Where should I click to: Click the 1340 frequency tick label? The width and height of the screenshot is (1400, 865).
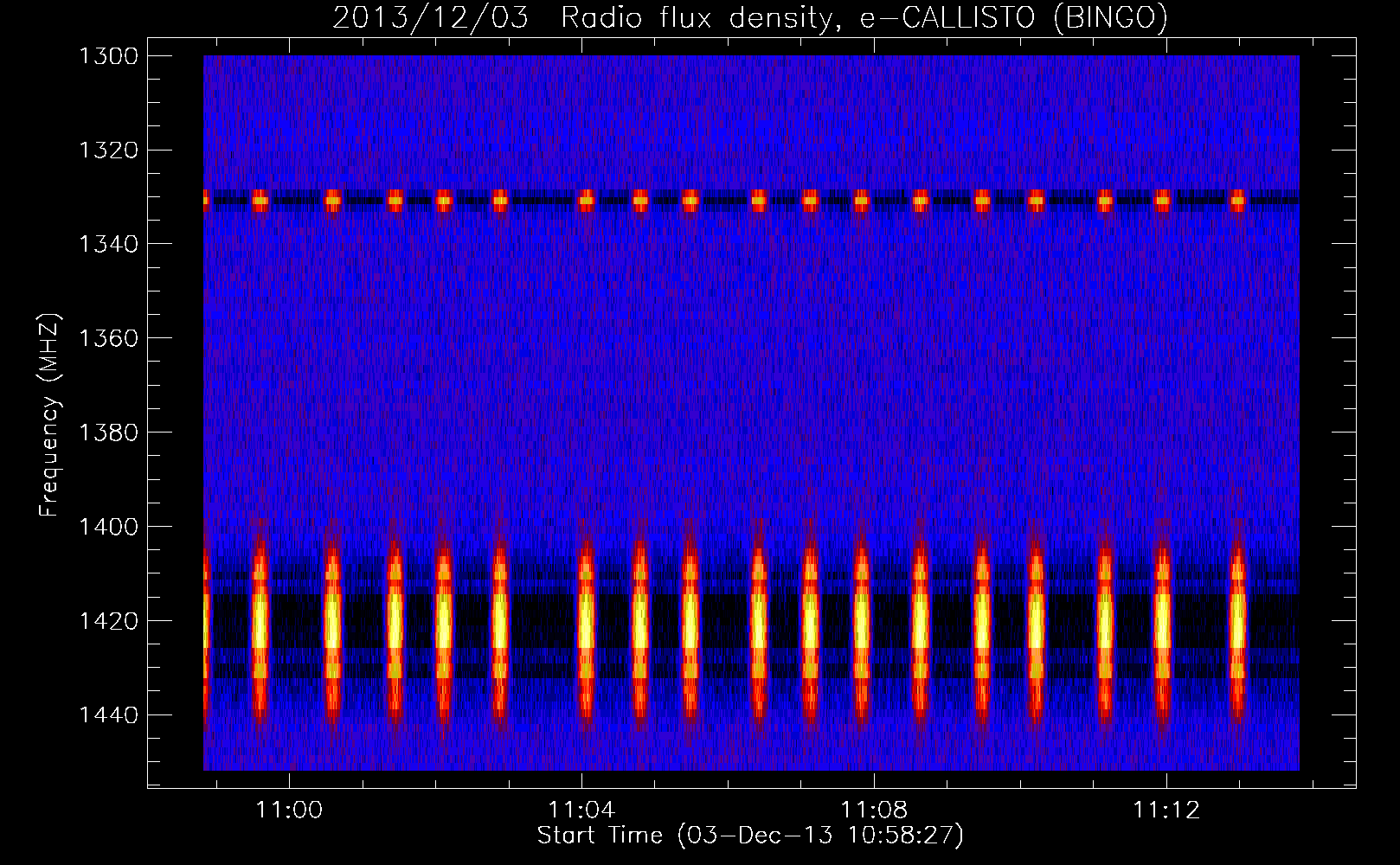pos(108,245)
